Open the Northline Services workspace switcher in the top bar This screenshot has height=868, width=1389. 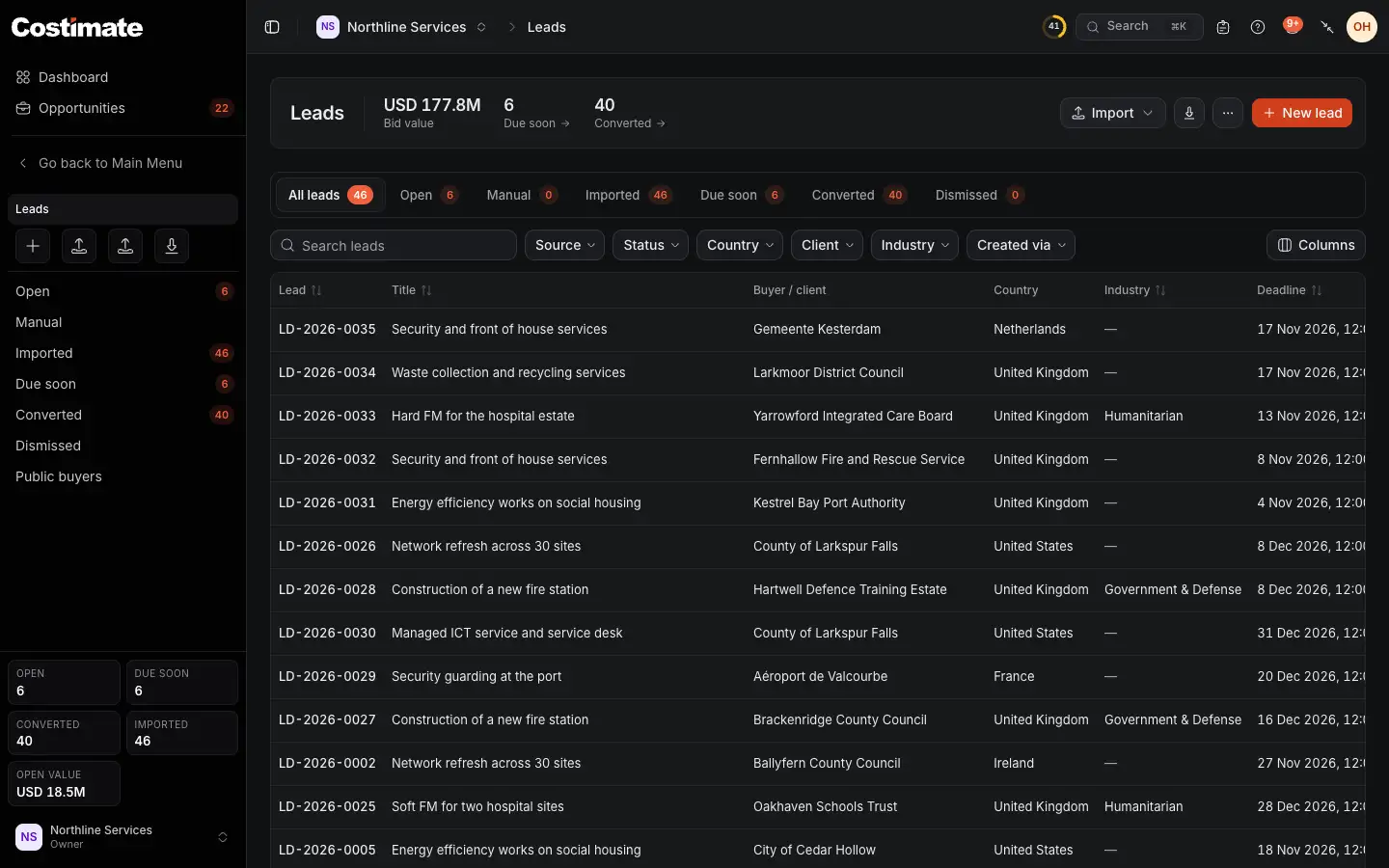point(402,27)
